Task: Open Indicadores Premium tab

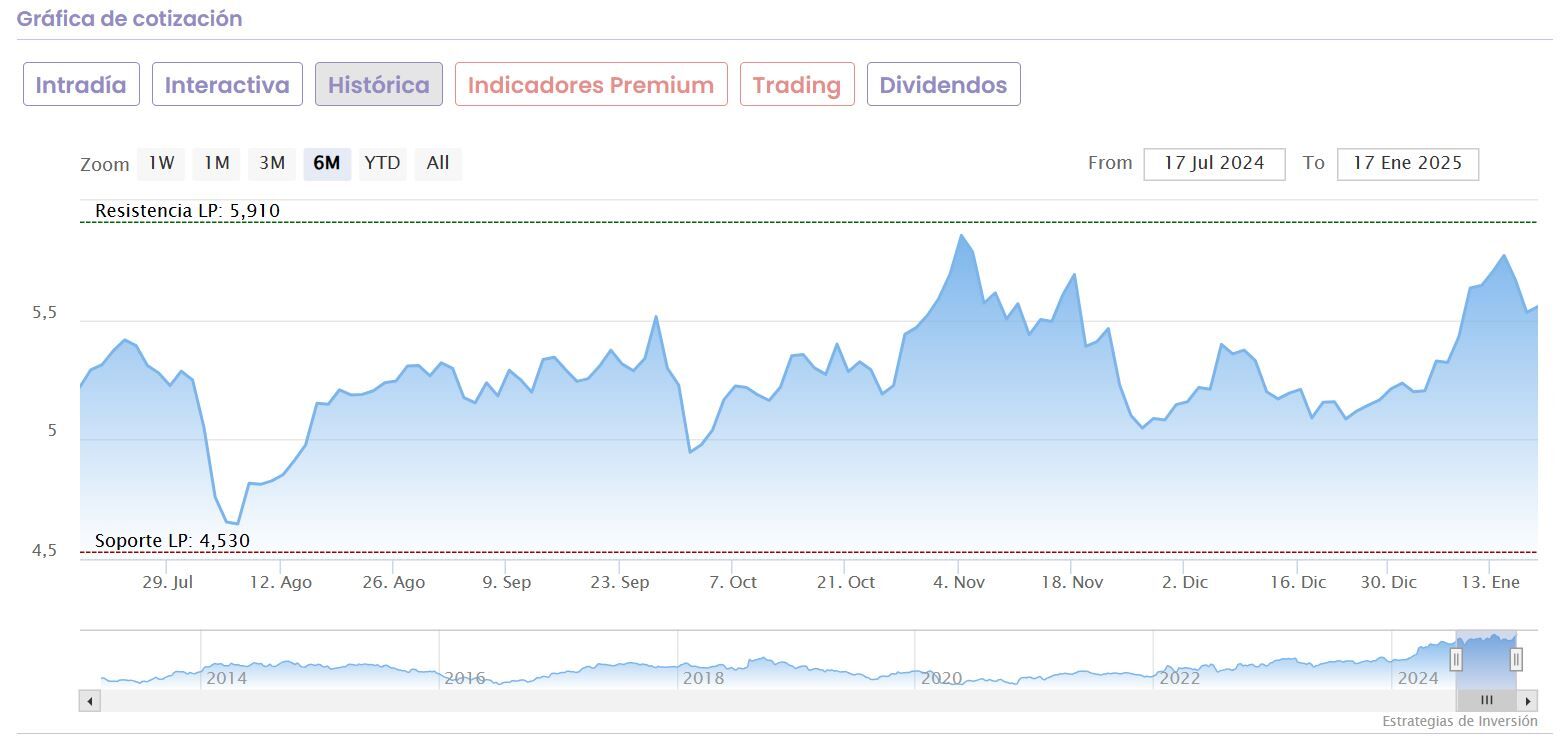Action: click(x=591, y=84)
